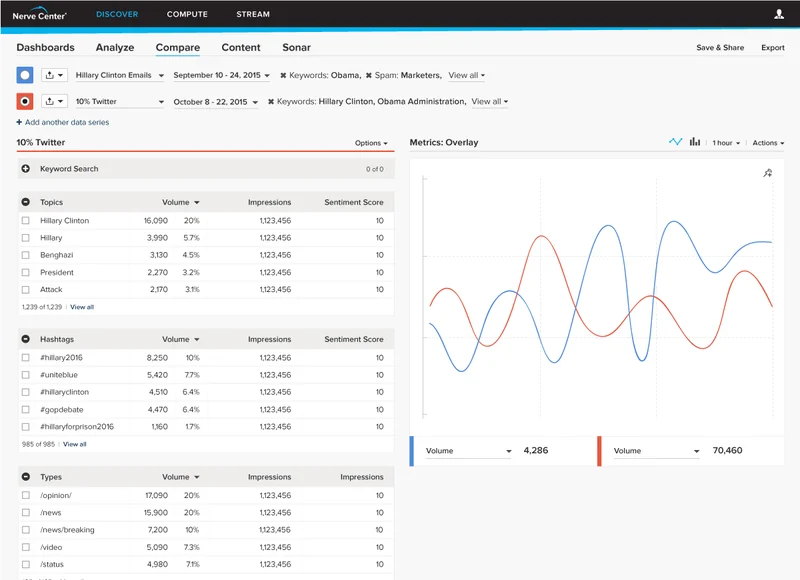Expand the Keyword Search section
The height and width of the screenshot is (580, 800).
tap(26, 168)
